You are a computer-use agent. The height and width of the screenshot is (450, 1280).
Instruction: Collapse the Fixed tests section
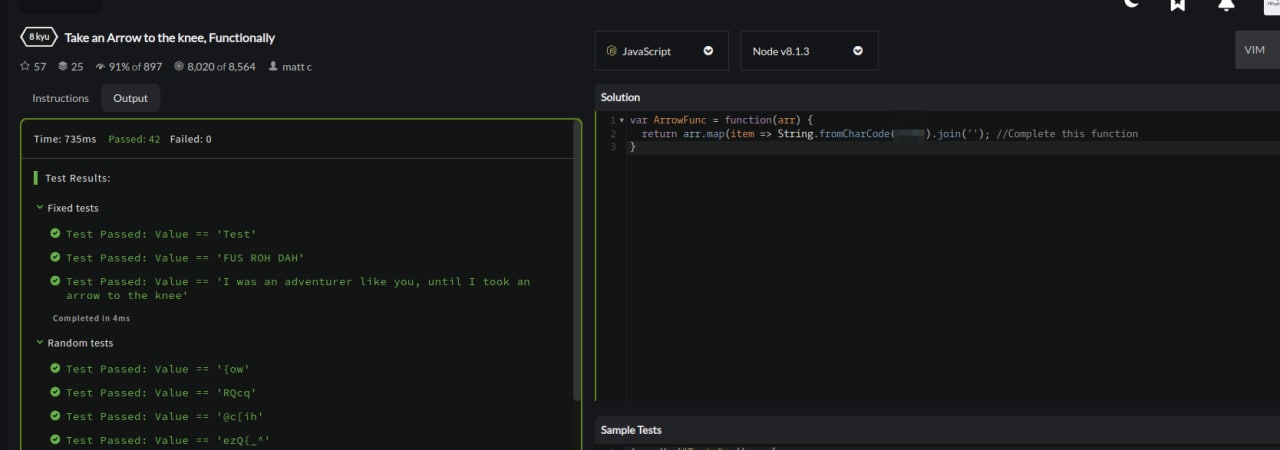pyautogui.click(x=67, y=208)
